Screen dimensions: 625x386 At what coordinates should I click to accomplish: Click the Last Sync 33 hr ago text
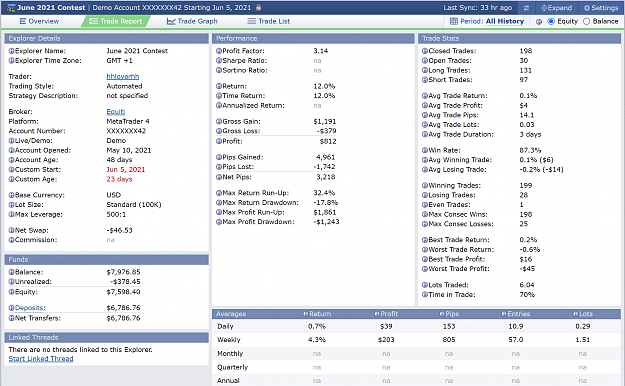click(478, 8)
